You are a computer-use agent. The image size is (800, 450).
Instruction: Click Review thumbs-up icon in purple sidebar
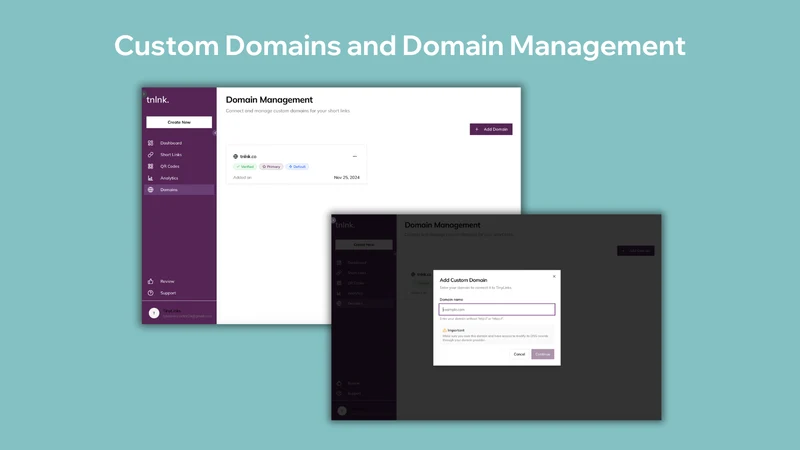[151, 281]
